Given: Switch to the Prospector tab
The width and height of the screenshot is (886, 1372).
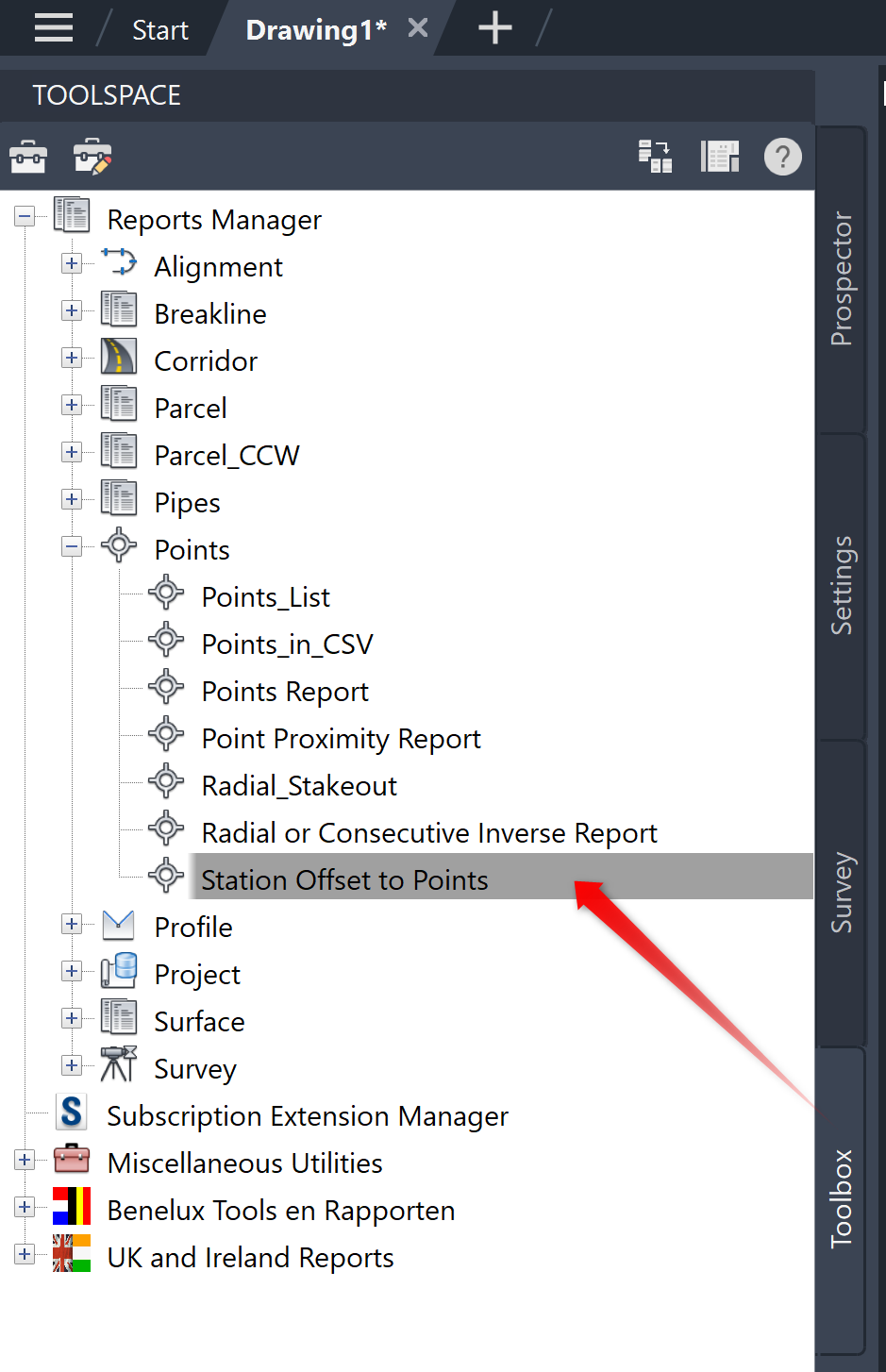Looking at the screenshot, I should click(x=840, y=278).
